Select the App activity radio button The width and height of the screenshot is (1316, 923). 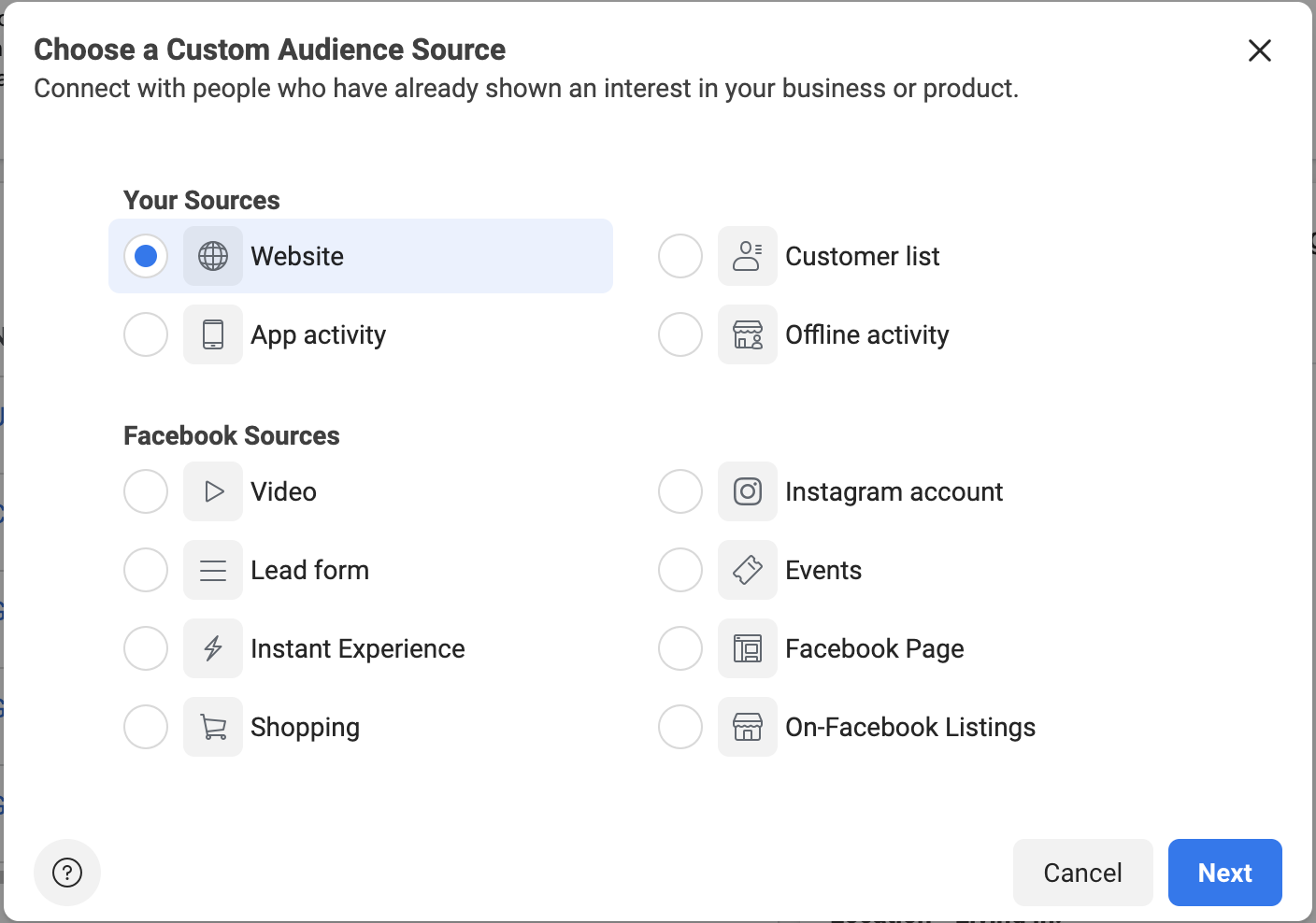pyautogui.click(x=146, y=334)
